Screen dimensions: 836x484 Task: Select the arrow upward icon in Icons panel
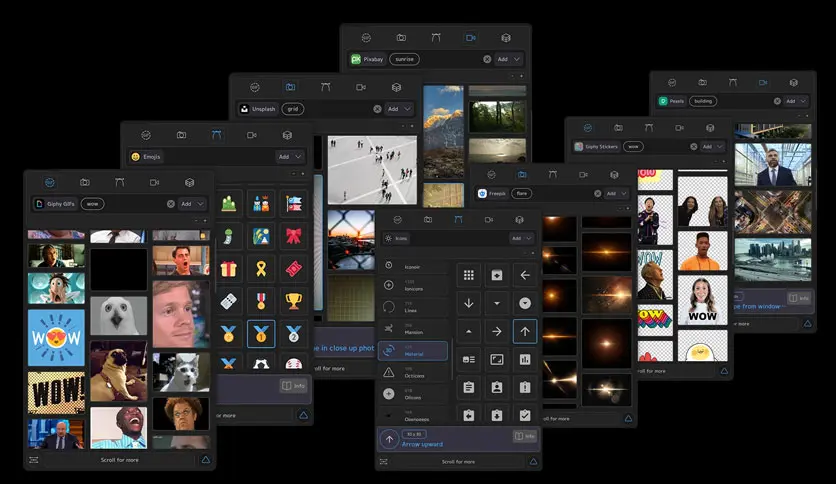pos(525,332)
